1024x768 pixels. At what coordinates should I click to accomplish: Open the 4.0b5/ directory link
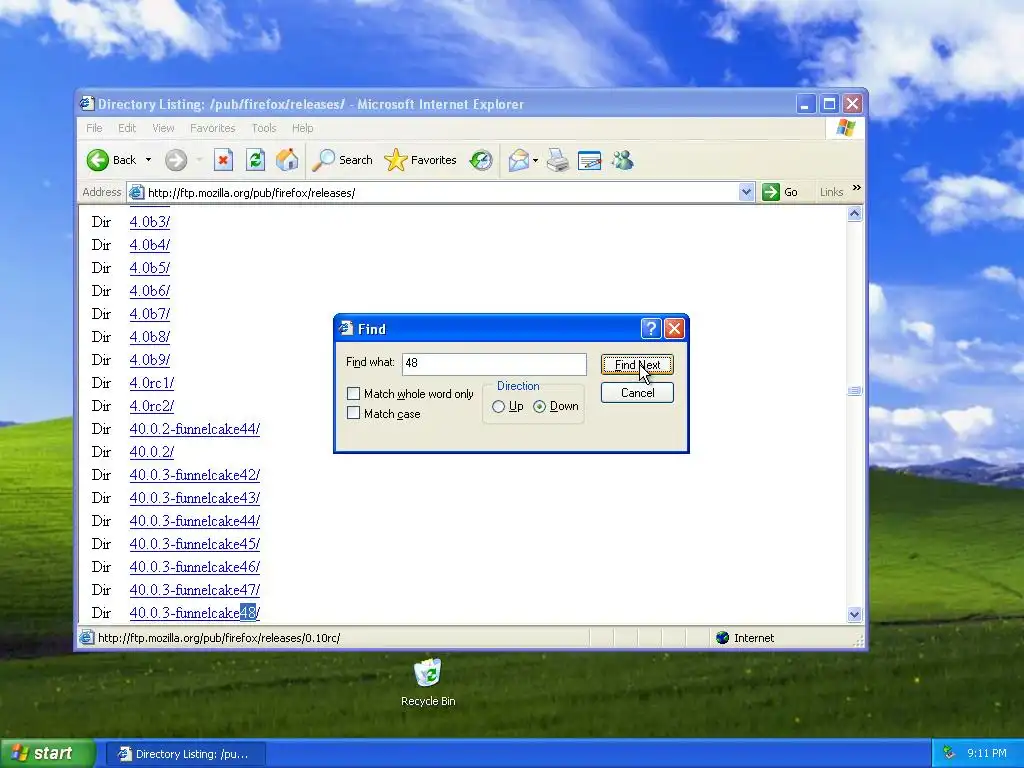[x=150, y=268]
